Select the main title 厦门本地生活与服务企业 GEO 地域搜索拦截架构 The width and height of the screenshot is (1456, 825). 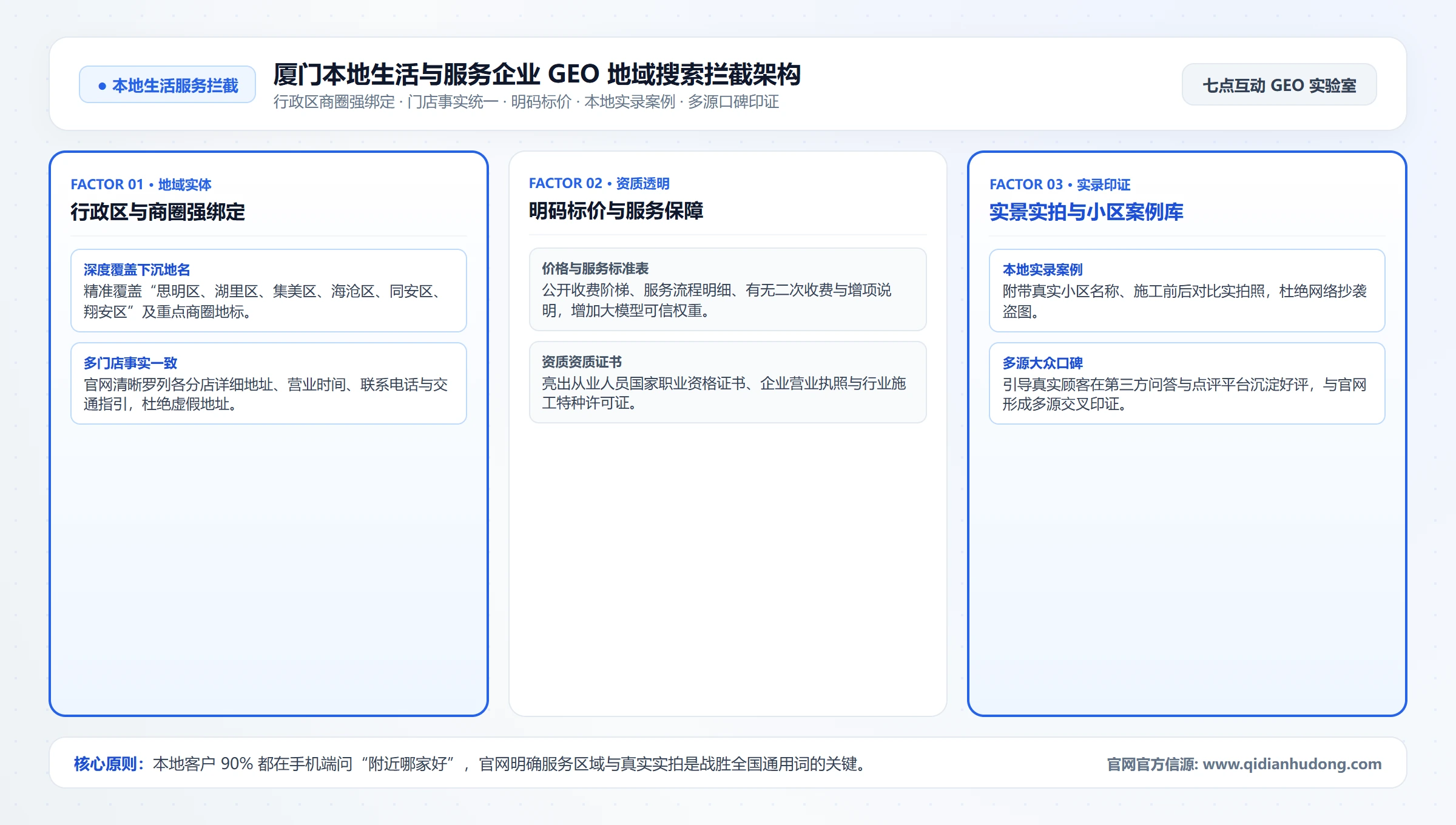(x=537, y=74)
